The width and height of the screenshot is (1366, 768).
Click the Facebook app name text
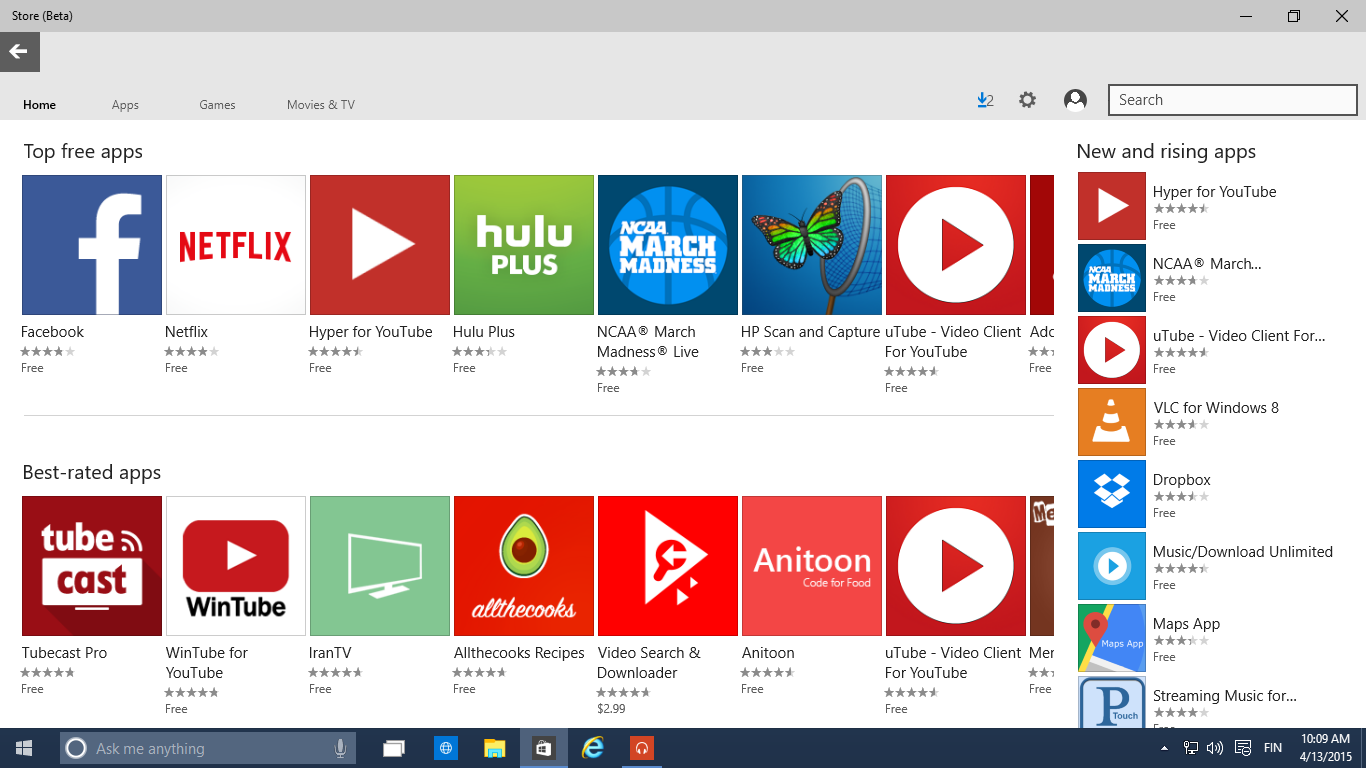click(x=53, y=332)
